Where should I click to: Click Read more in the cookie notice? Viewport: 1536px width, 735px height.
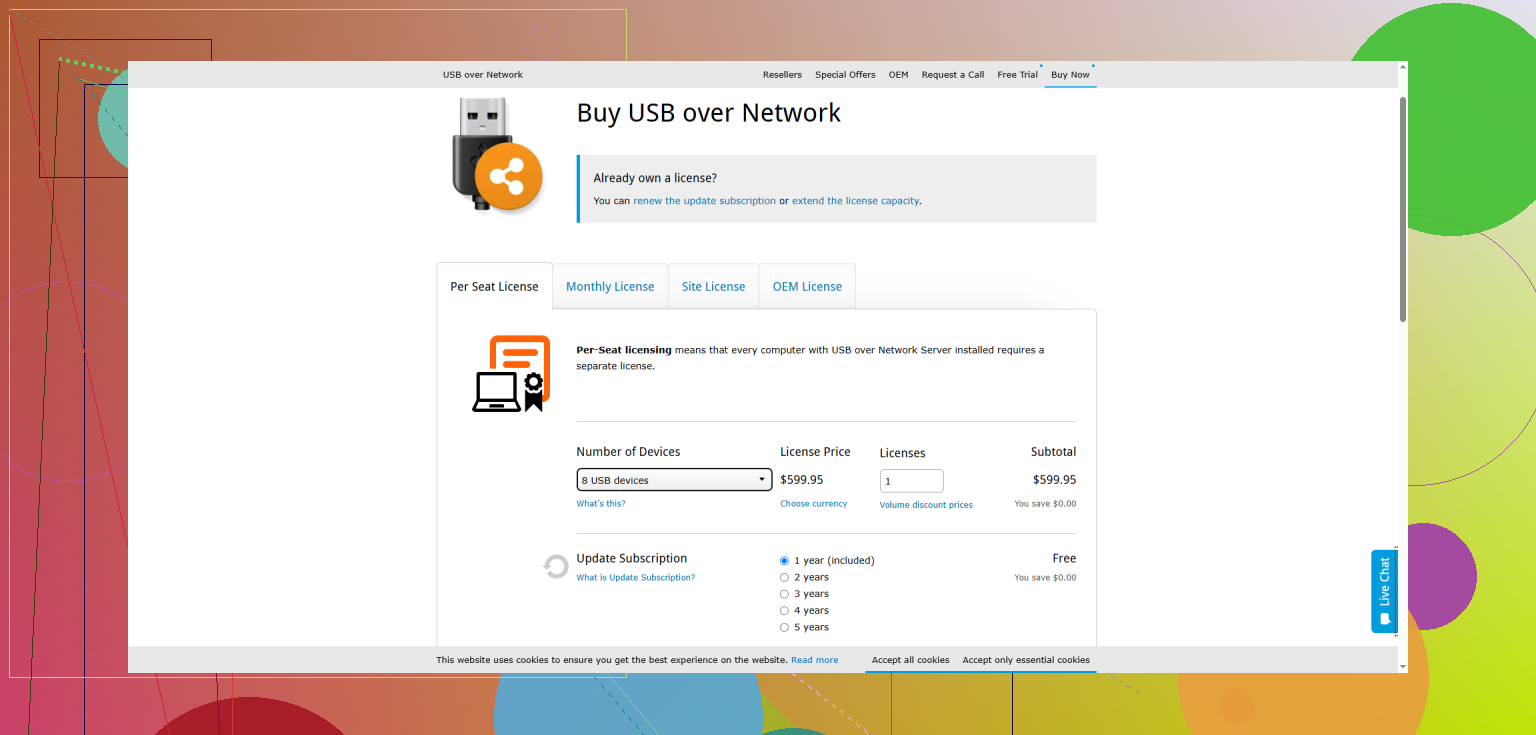[814, 660]
